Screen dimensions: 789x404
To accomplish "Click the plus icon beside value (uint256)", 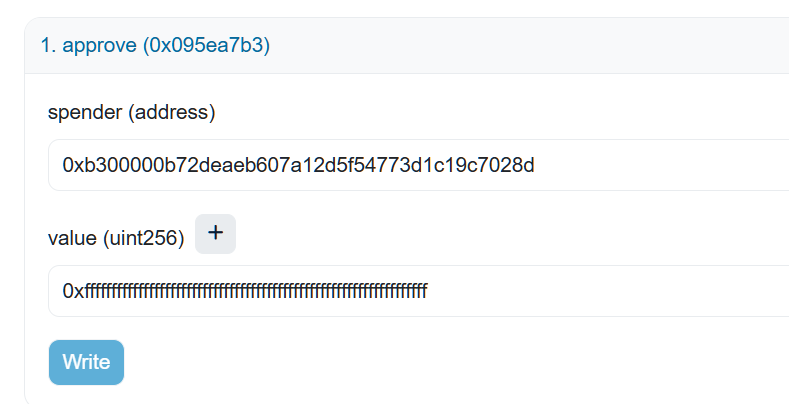I will coord(215,234).
